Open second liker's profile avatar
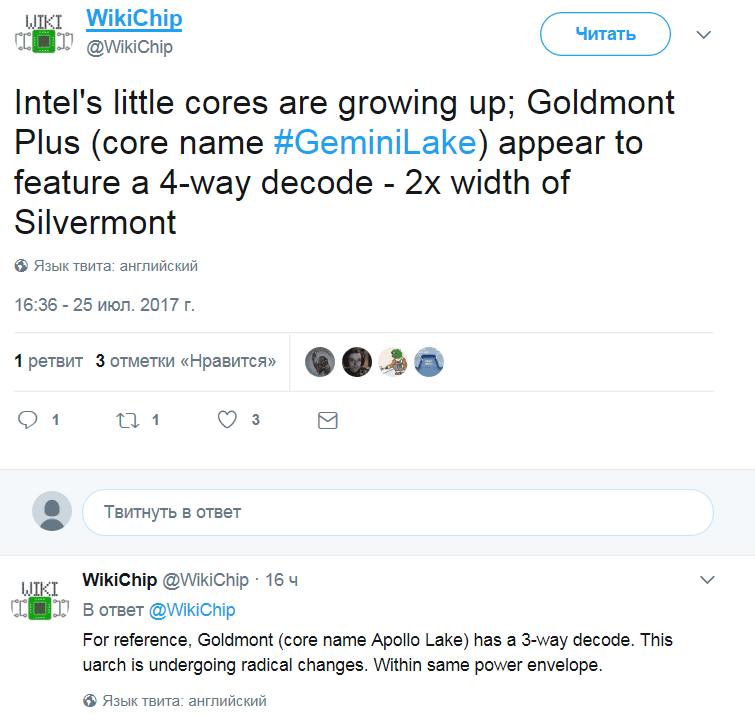Viewport: 755px width, 719px height. tap(357, 361)
